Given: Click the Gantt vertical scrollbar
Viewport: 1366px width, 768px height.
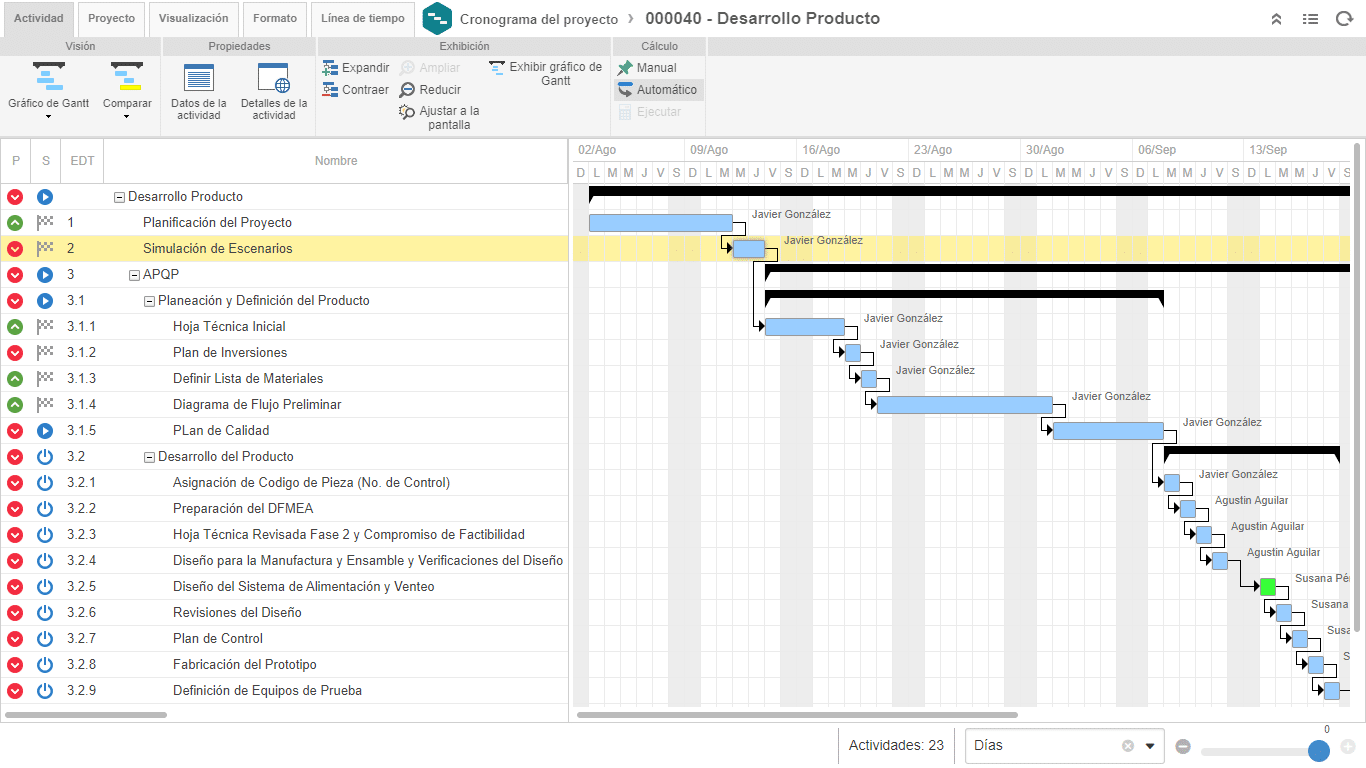Looking at the screenshot, I should point(1357,388).
